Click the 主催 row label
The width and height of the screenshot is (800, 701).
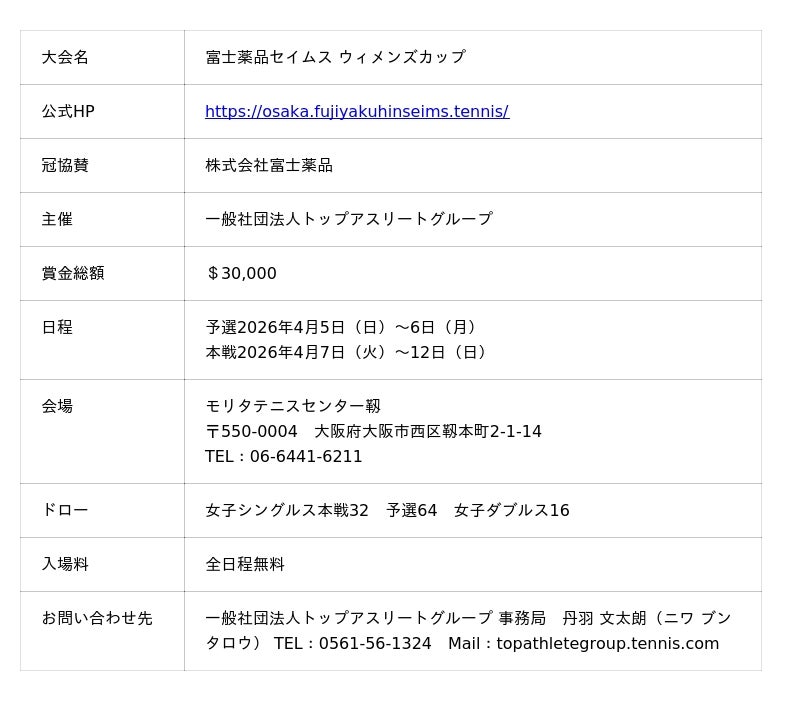point(57,219)
